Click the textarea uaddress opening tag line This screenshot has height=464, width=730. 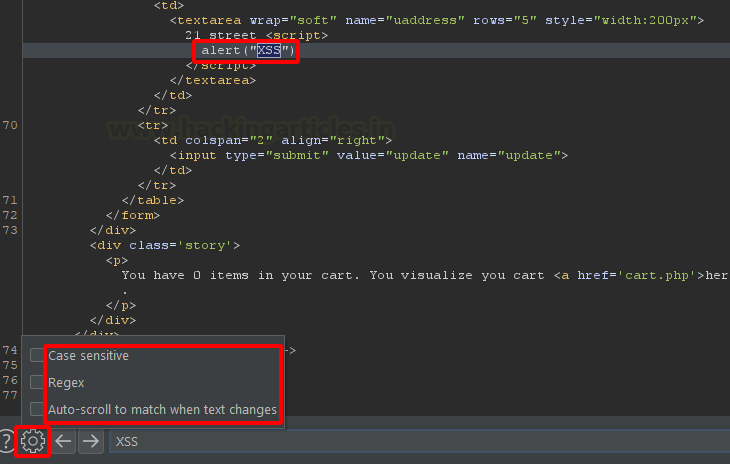[x=437, y=20]
